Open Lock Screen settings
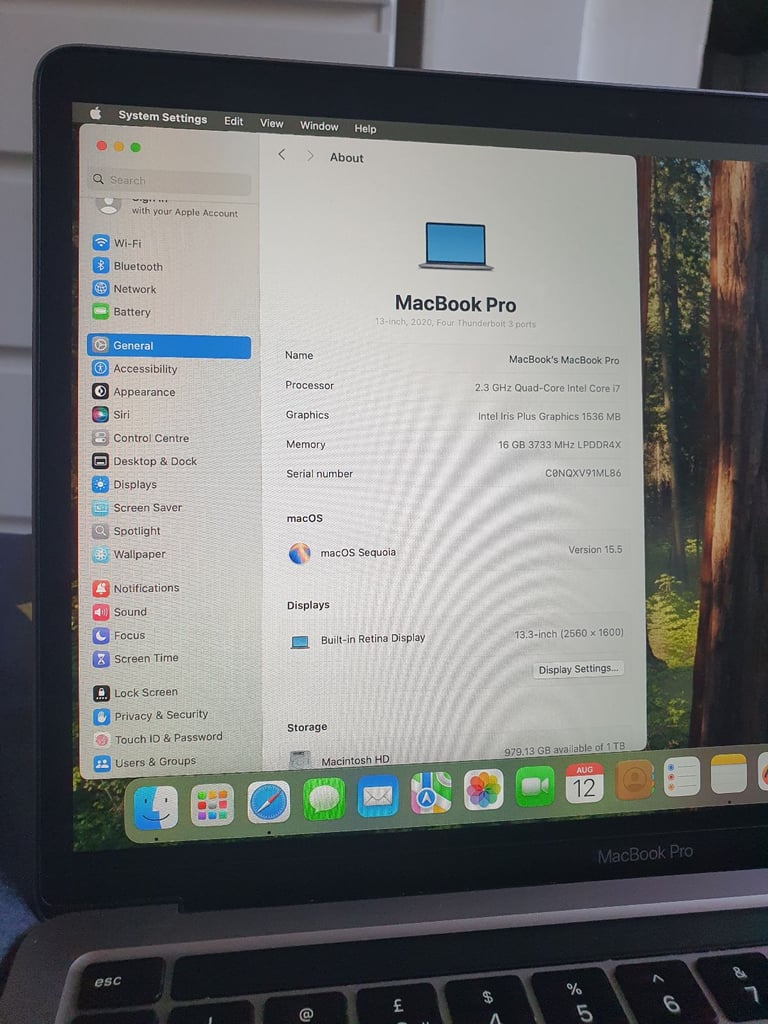This screenshot has width=768, height=1024. point(136,692)
